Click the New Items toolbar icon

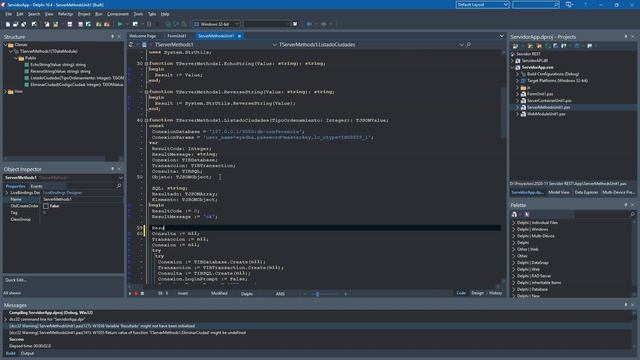pos(8,24)
